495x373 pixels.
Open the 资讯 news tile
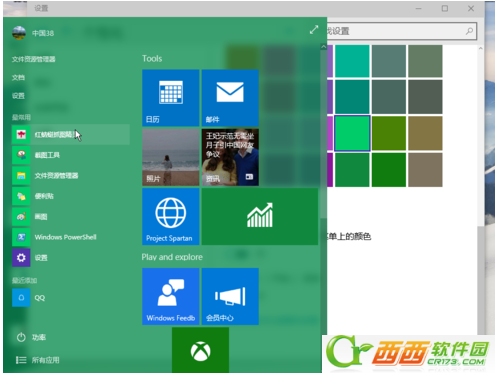pos(230,157)
